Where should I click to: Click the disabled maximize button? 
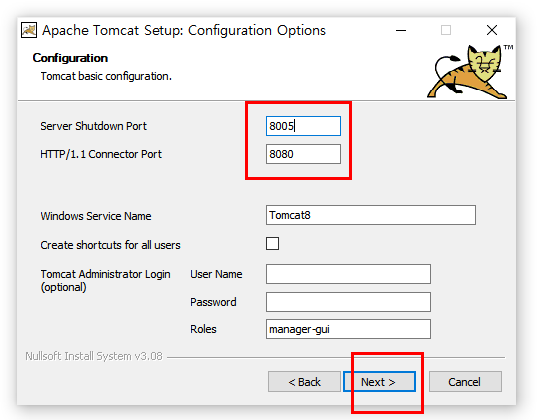446,30
